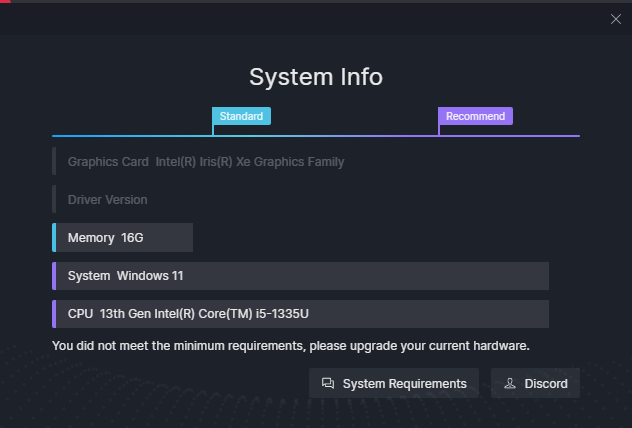This screenshot has height=428, width=632.
Task: Join the Discord server
Action: pyautogui.click(x=535, y=383)
